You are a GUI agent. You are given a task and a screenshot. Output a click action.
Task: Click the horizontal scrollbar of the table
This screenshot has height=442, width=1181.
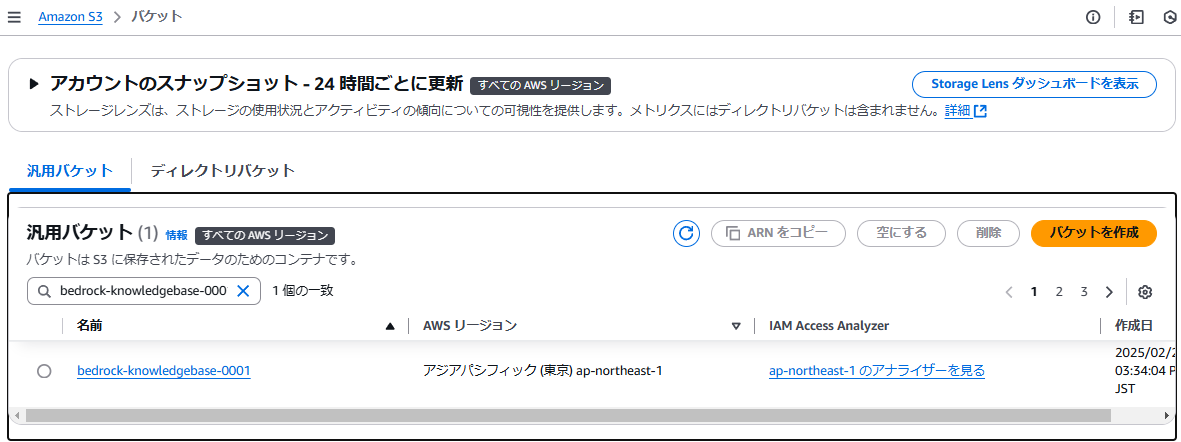[x=568, y=416]
